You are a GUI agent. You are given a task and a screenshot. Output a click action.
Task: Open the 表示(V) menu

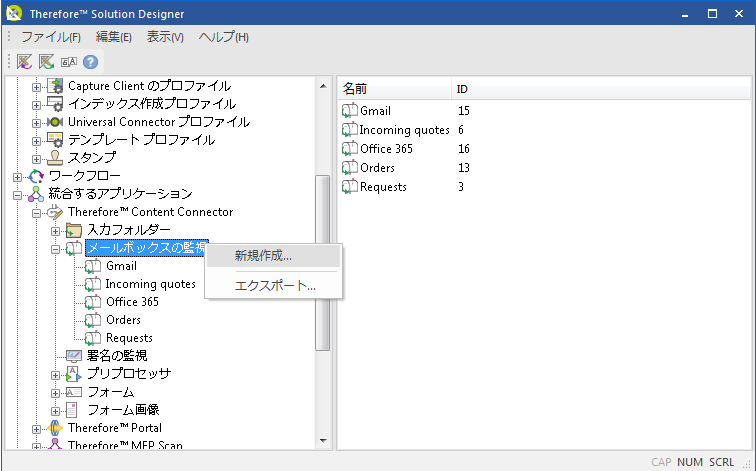click(x=165, y=37)
